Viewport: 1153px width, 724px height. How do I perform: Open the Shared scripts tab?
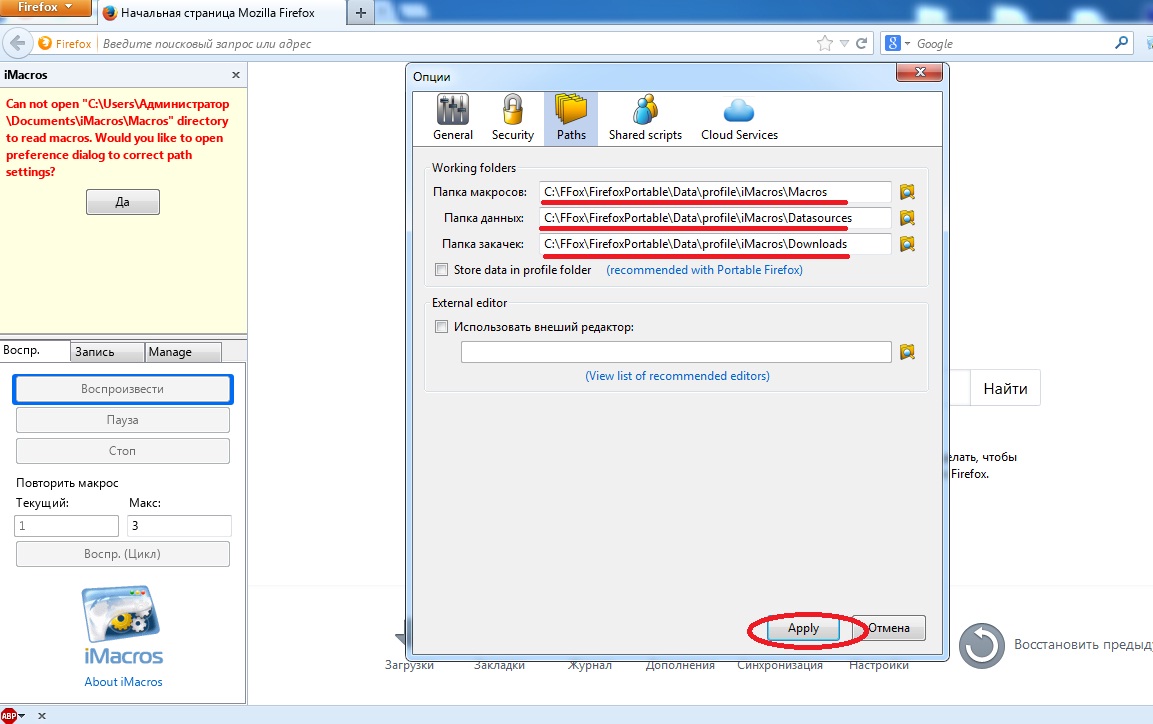click(x=645, y=118)
